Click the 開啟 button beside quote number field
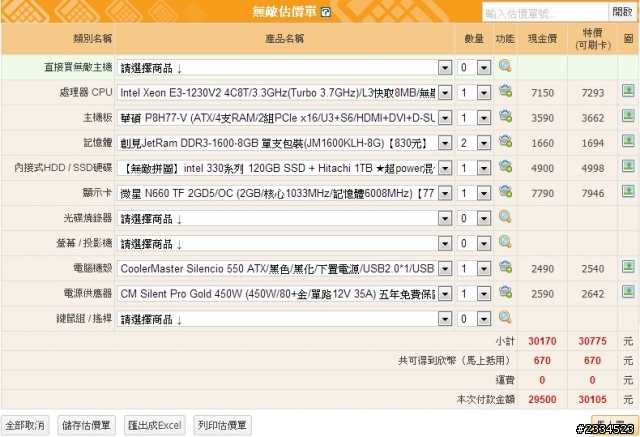Screen dimensions: 640x437 point(622,12)
